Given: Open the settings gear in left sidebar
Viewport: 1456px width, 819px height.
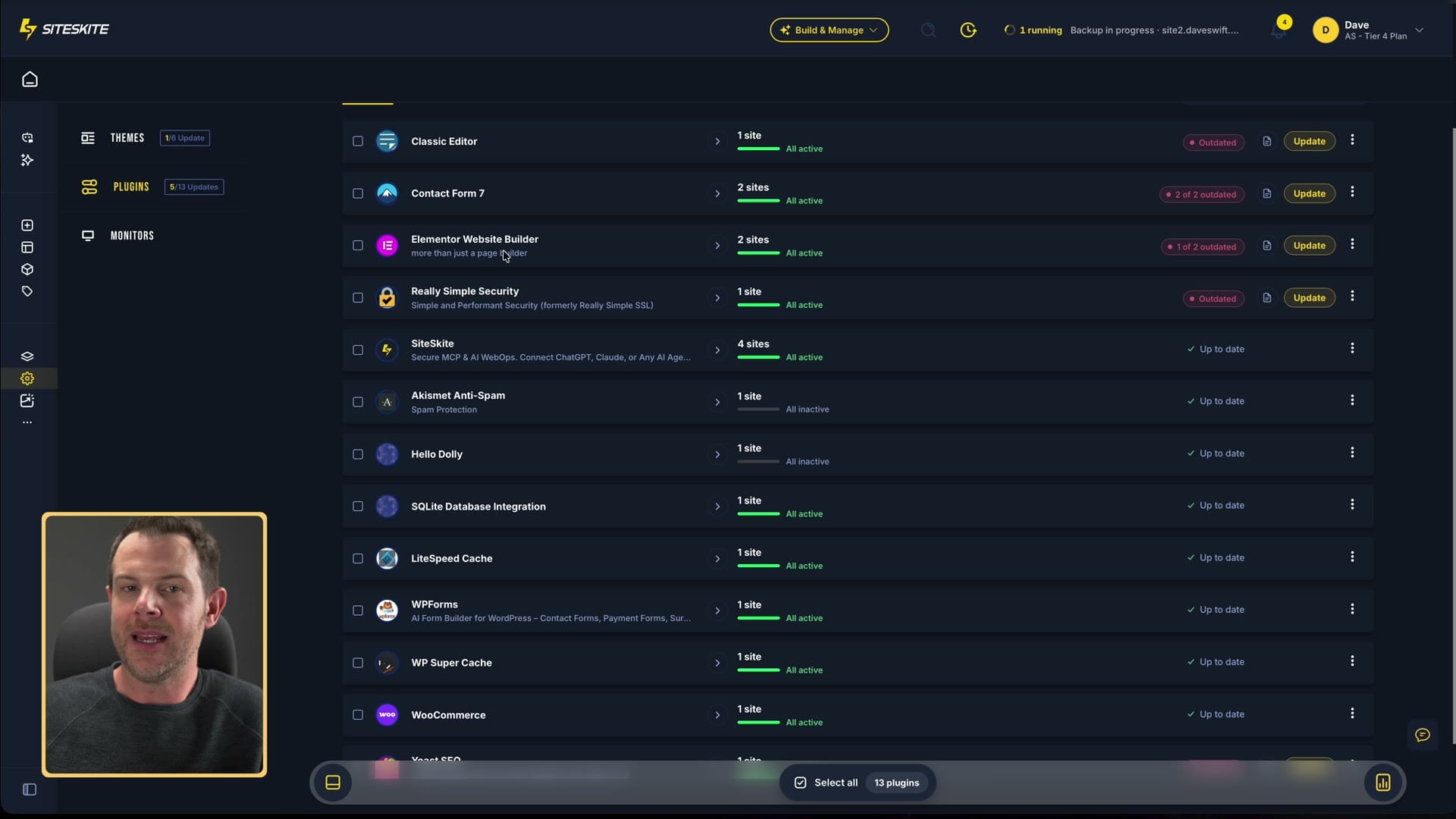Looking at the screenshot, I should [27, 378].
